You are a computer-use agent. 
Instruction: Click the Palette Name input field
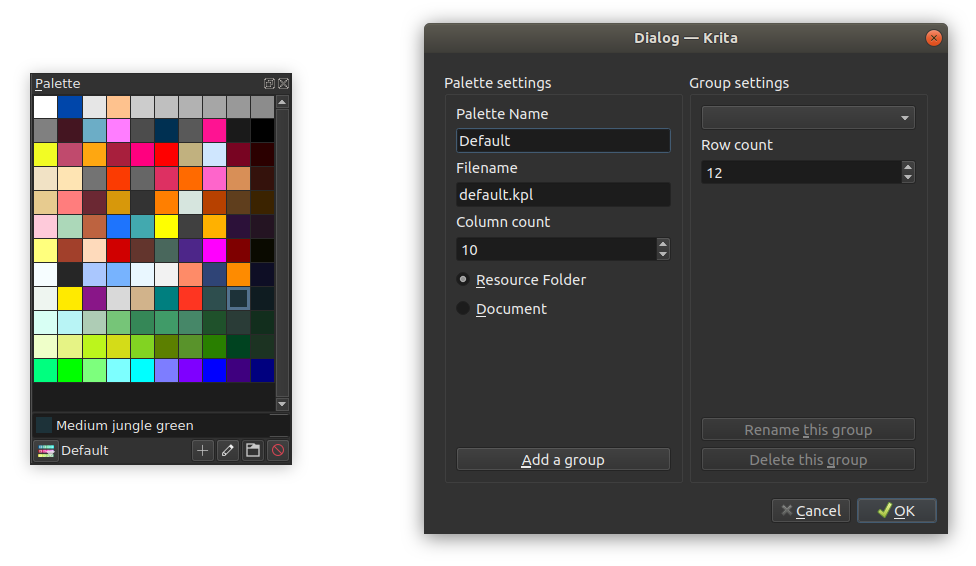563,141
